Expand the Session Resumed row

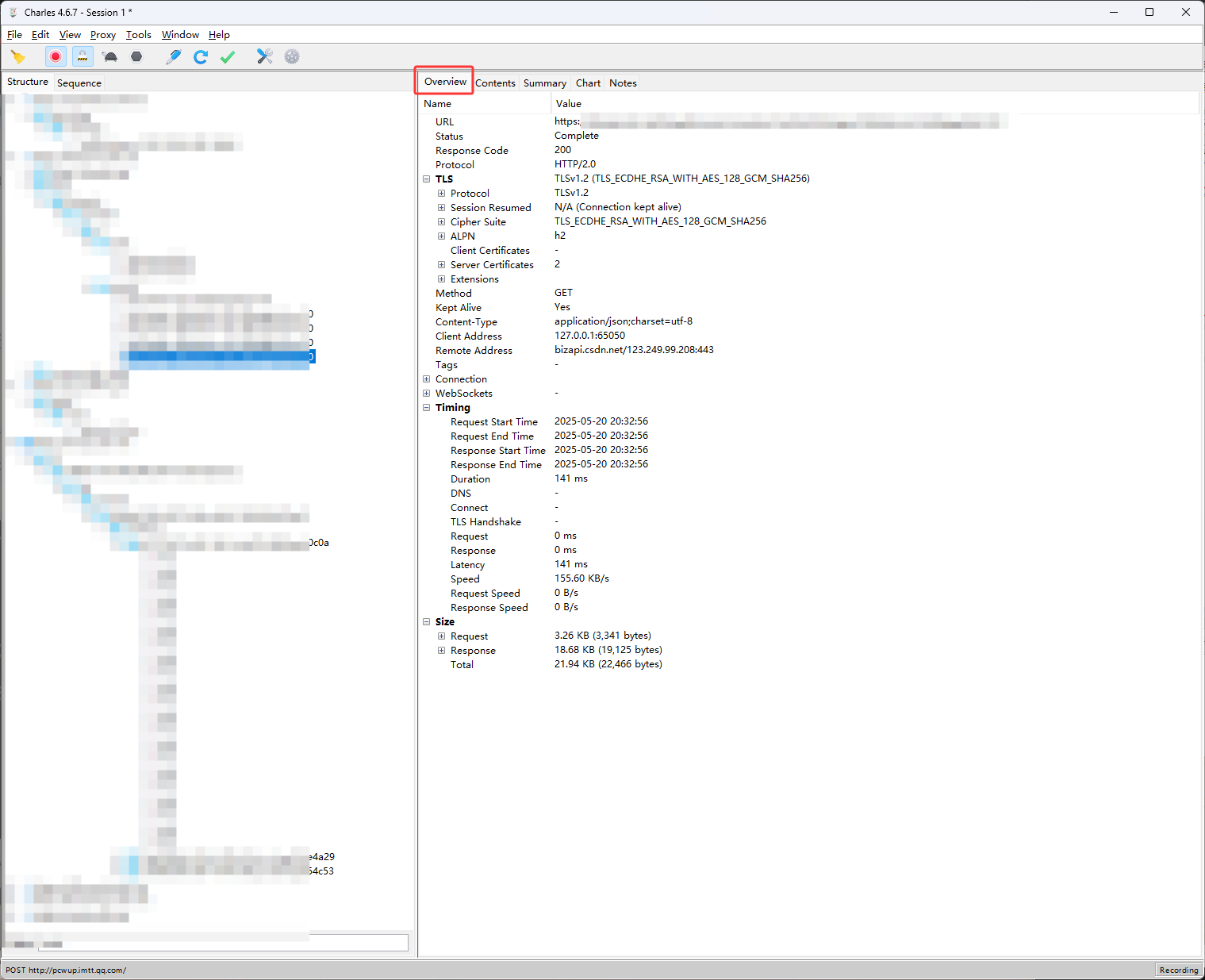click(442, 208)
